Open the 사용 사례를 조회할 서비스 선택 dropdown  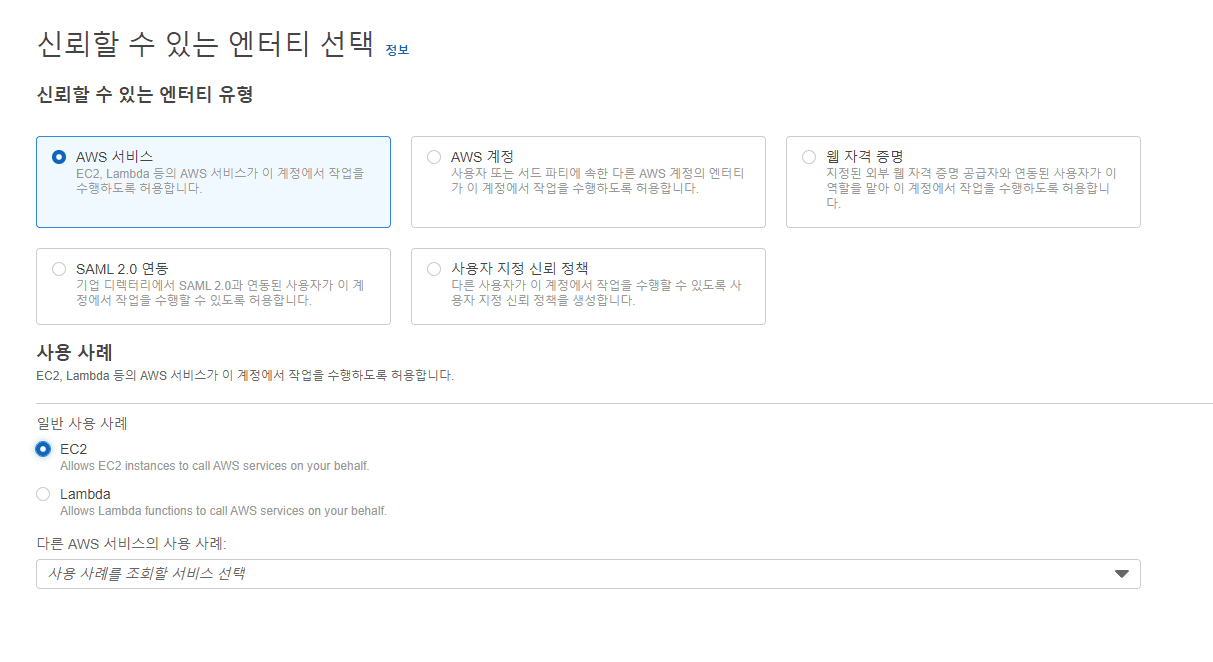pyautogui.click(x=588, y=574)
